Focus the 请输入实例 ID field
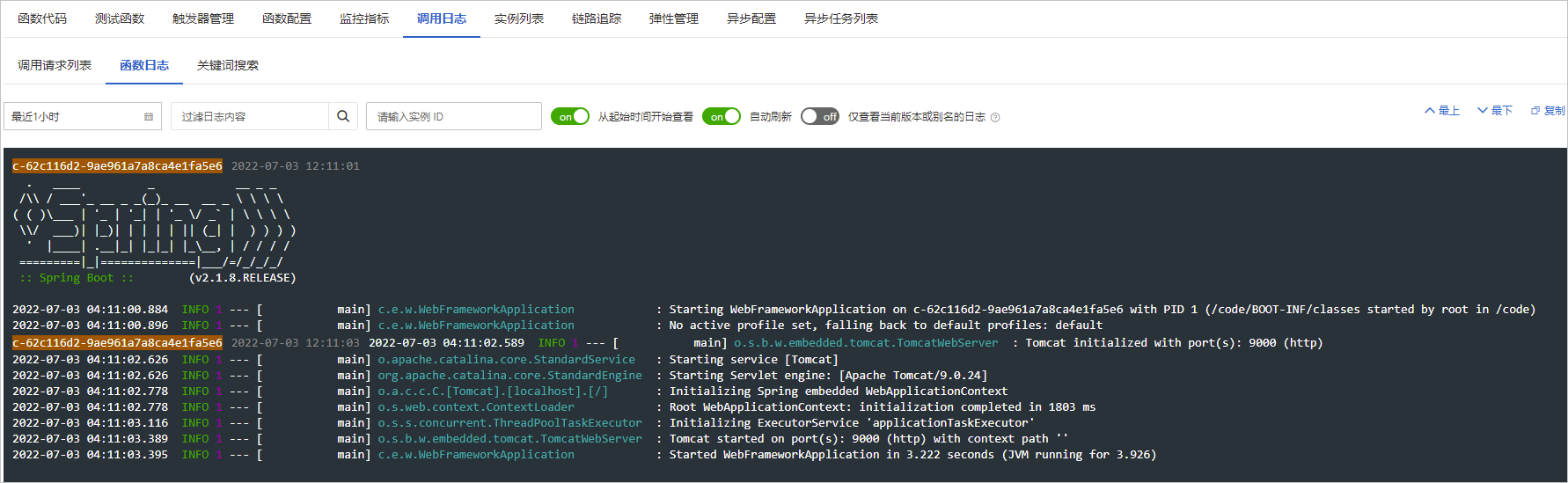The image size is (1568, 483). pos(453,116)
